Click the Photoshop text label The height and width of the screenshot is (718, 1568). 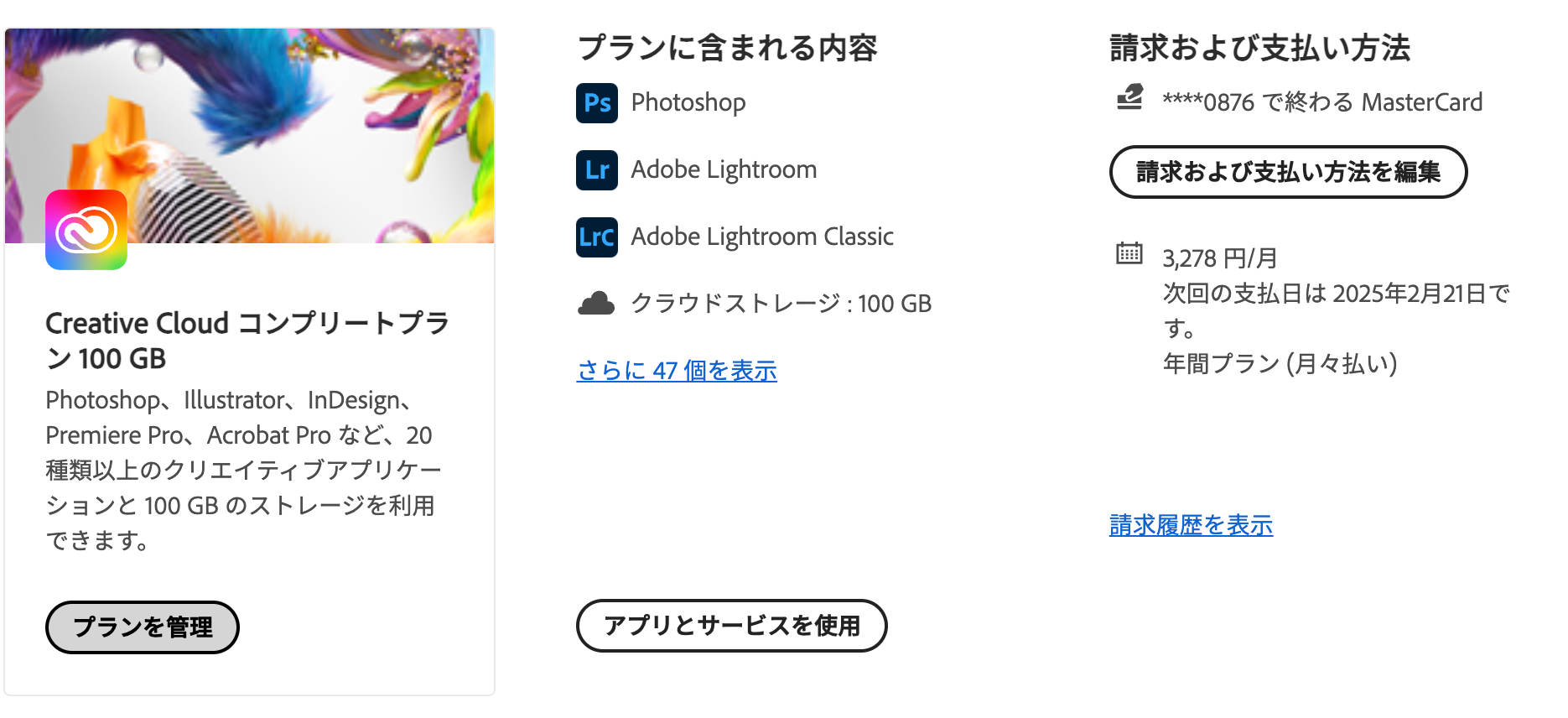[688, 103]
